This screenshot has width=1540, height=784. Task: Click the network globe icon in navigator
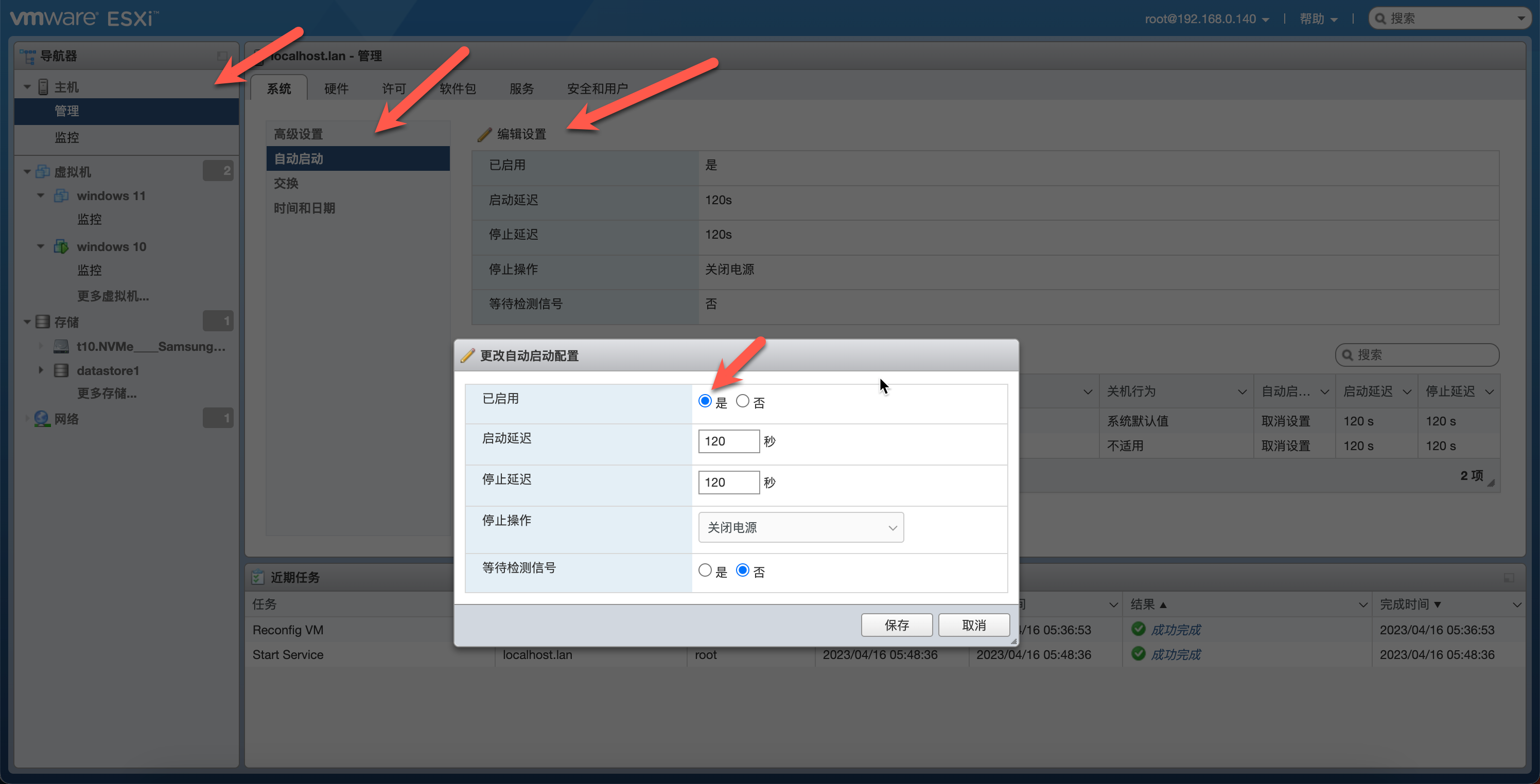(41, 419)
